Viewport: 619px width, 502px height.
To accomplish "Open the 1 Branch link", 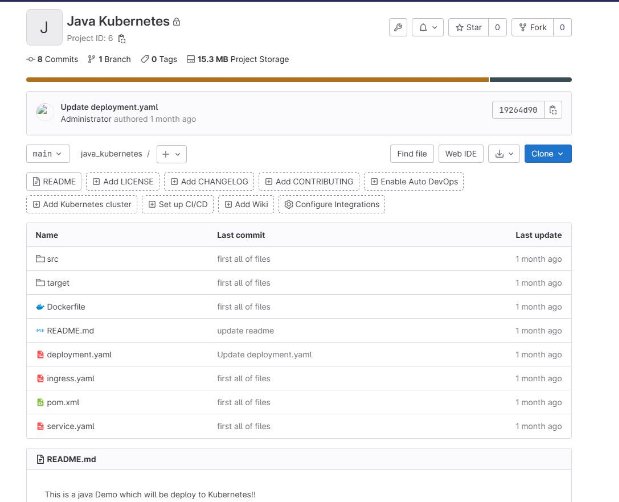I will (109, 59).
